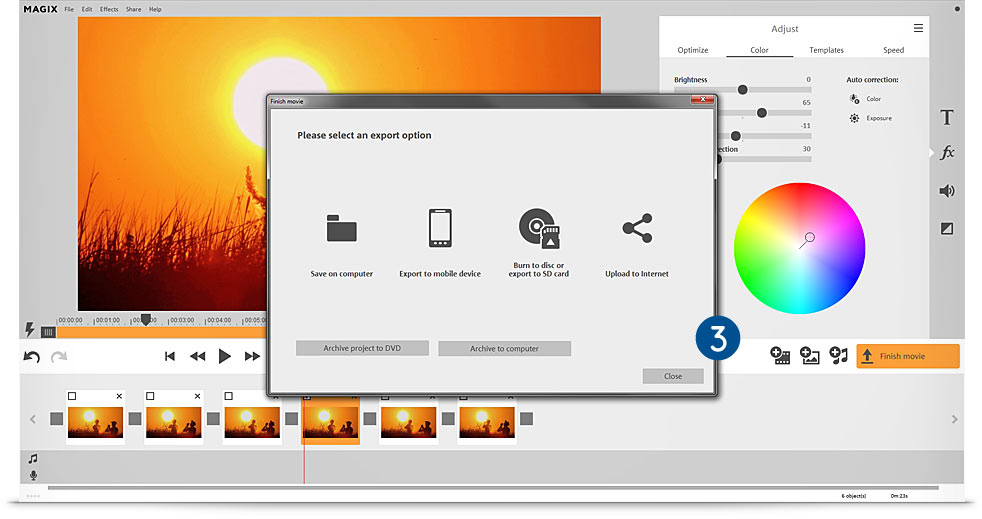
Task: Tick the checkbox on the second timeline clip
Action: [x=150, y=396]
